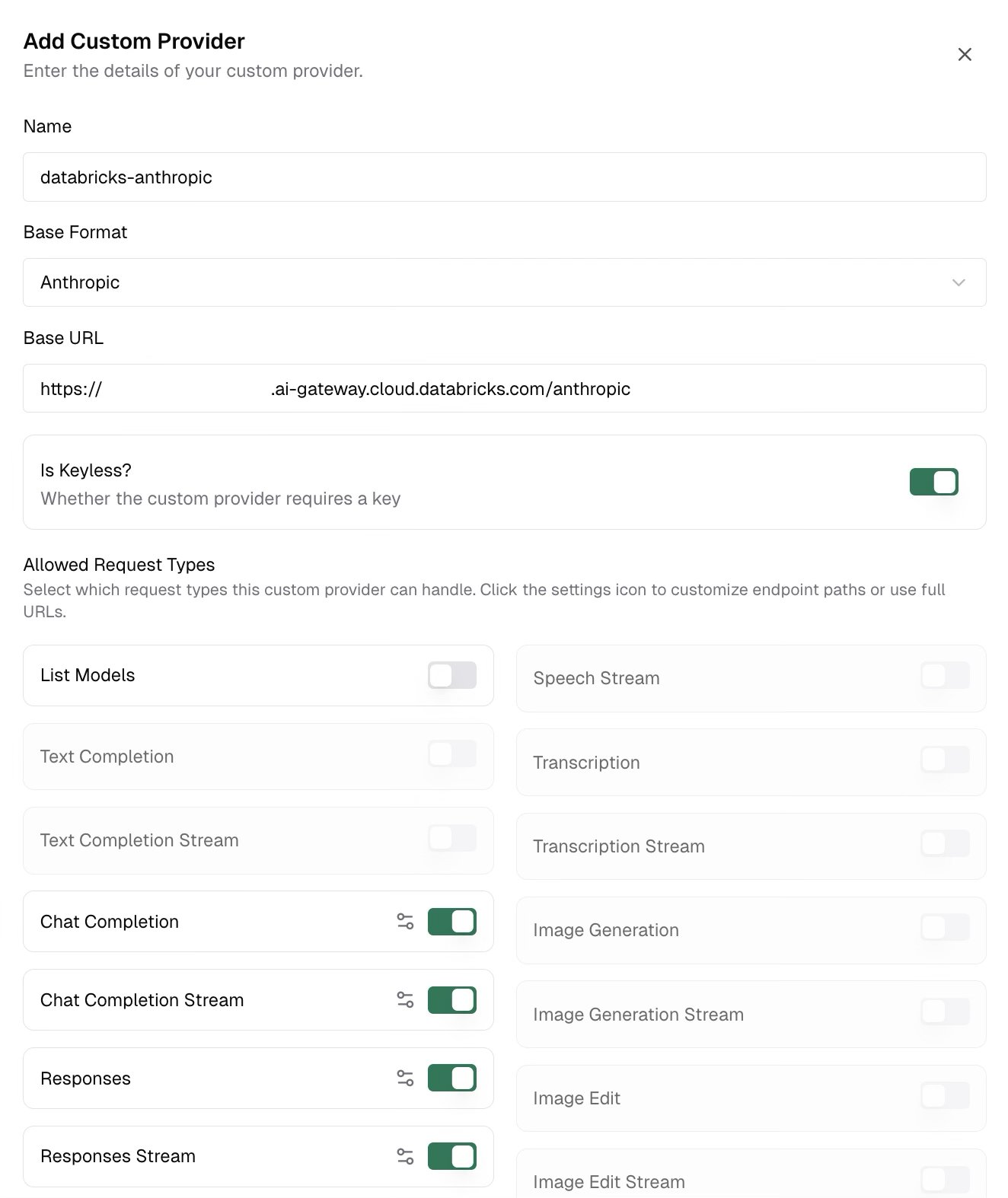
Task: Toggle the Image Generation Stream switch
Action: (x=945, y=1012)
